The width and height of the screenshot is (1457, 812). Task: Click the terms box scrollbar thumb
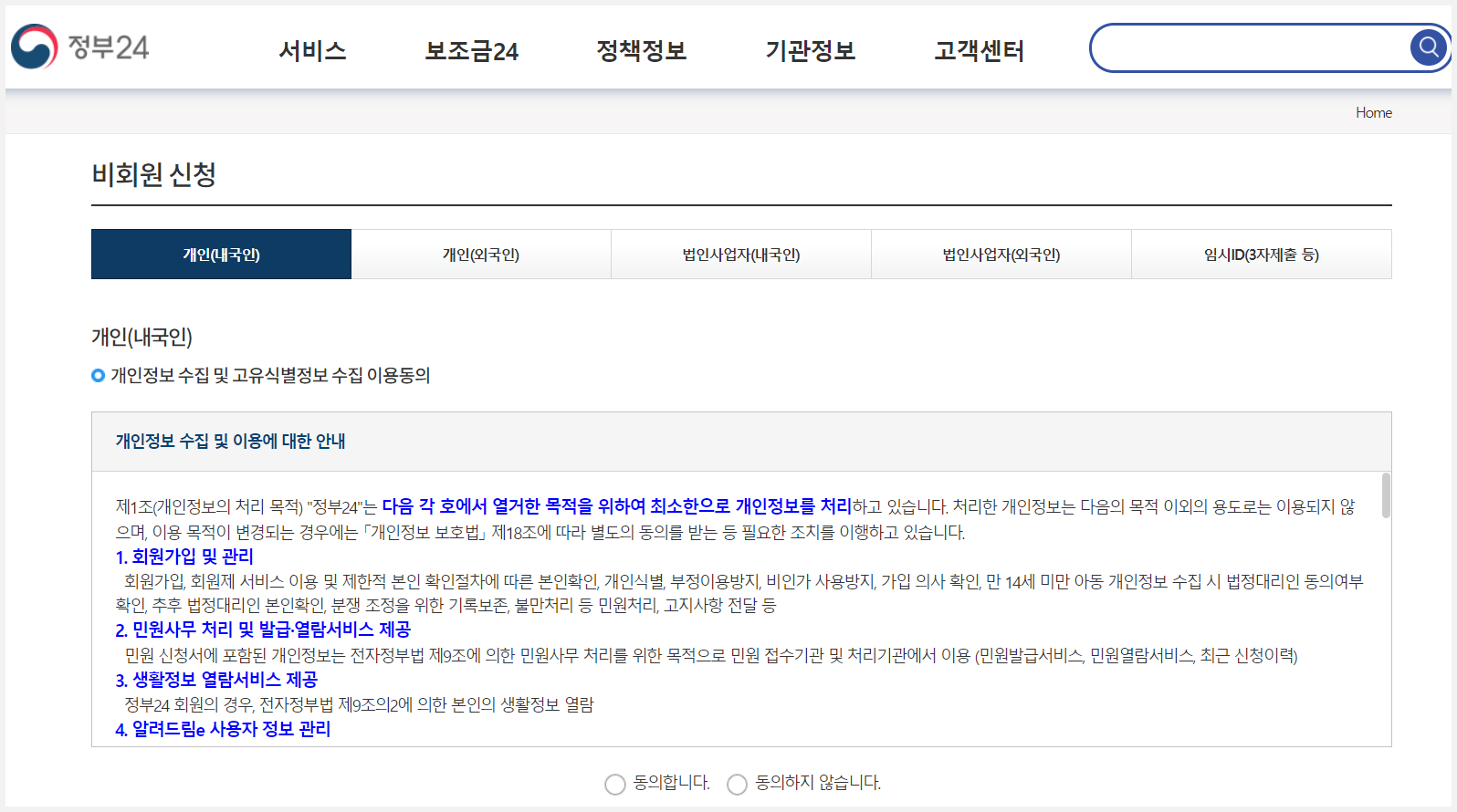(x=1386, y=495)
